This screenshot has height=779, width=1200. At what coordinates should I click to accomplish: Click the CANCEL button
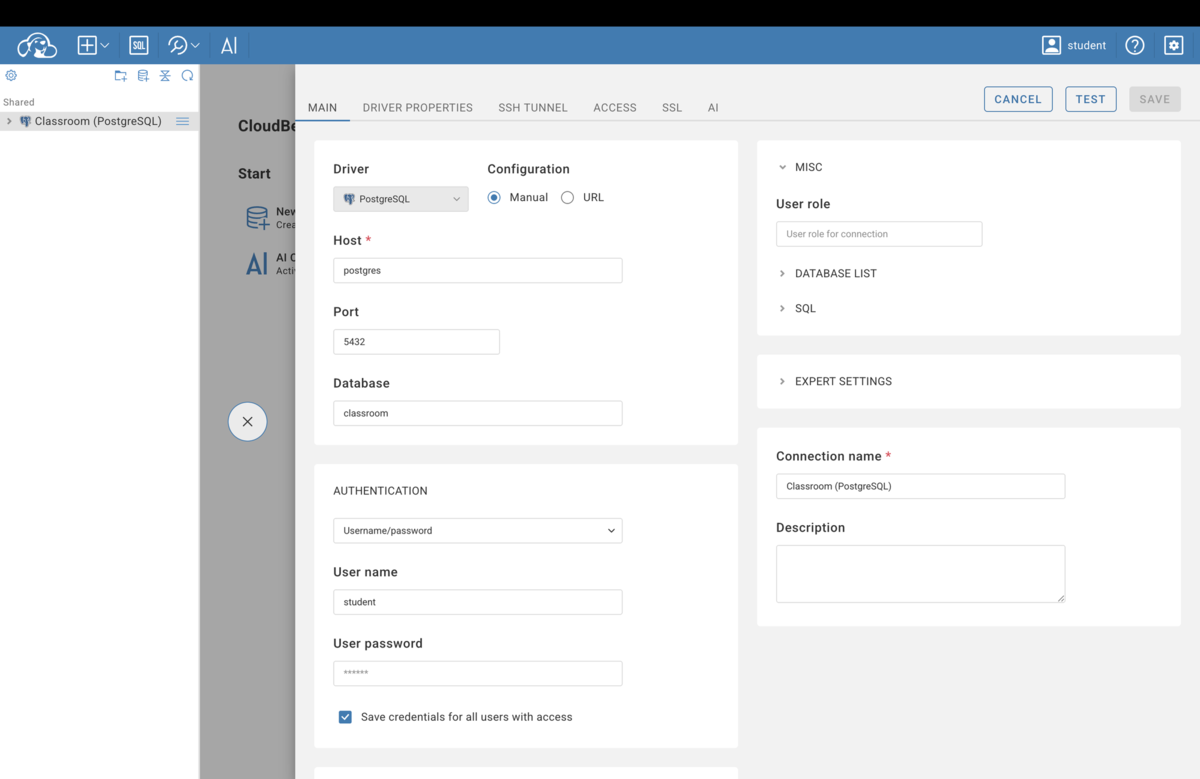click(x=1018, y=99)
